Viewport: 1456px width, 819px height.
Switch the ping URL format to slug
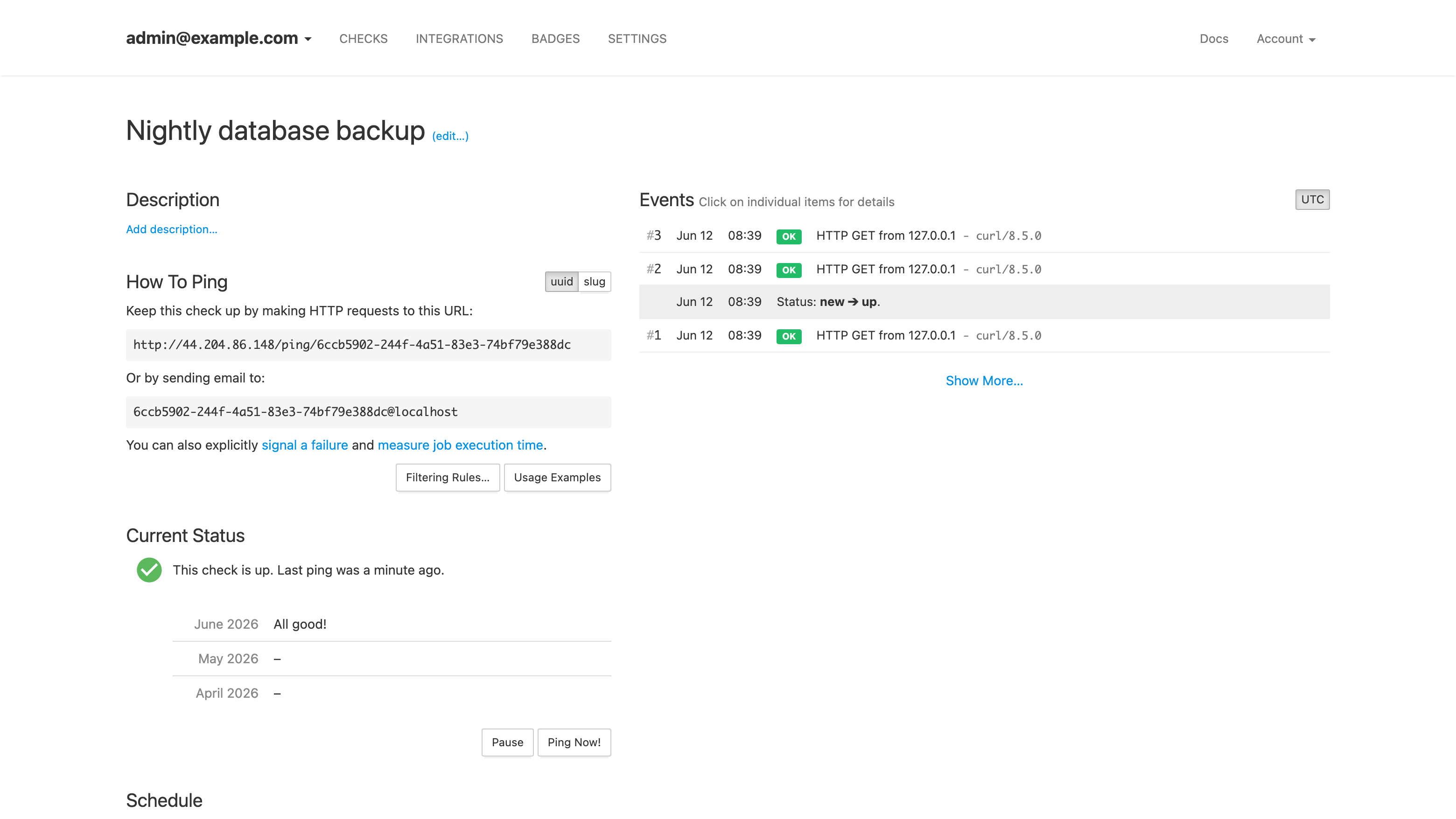594,281
